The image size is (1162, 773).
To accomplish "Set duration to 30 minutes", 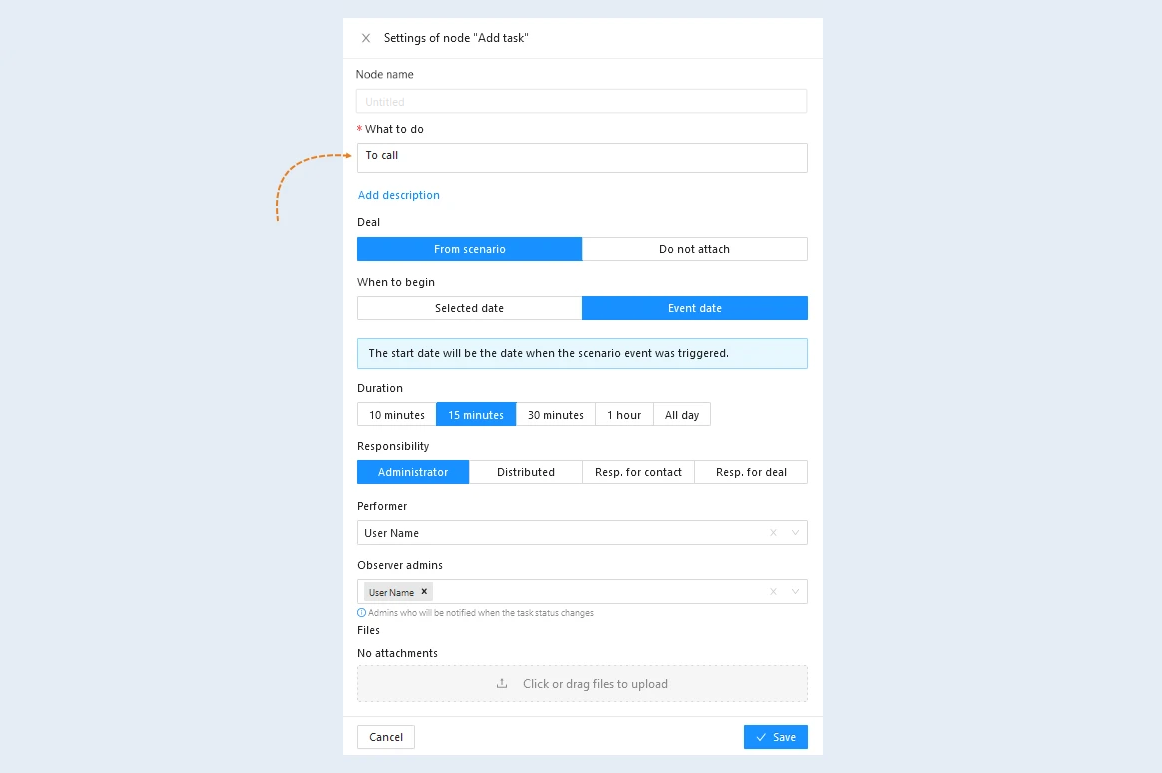I will coord(556,415).
